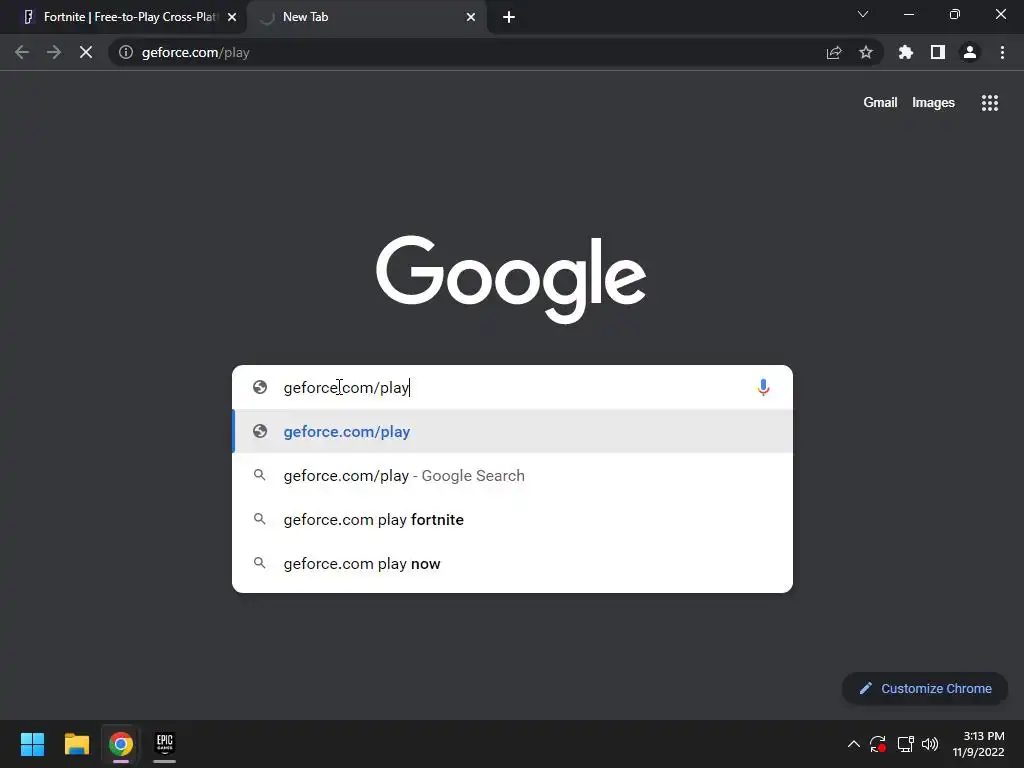Open a new tab with the plus button
The image size is (1024, 768).
509,17
